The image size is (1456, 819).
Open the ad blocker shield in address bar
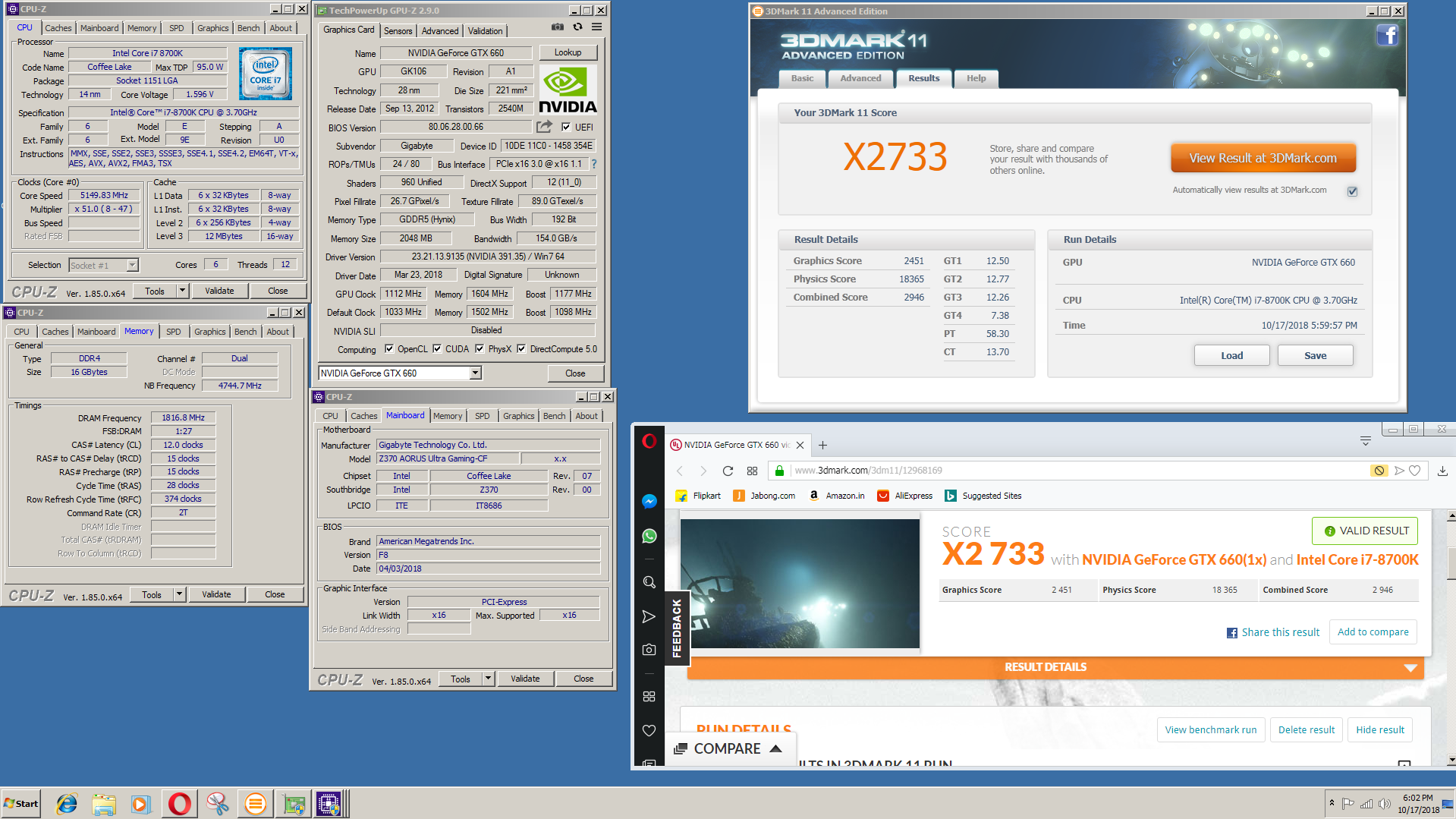click(x=1379, y=471)
